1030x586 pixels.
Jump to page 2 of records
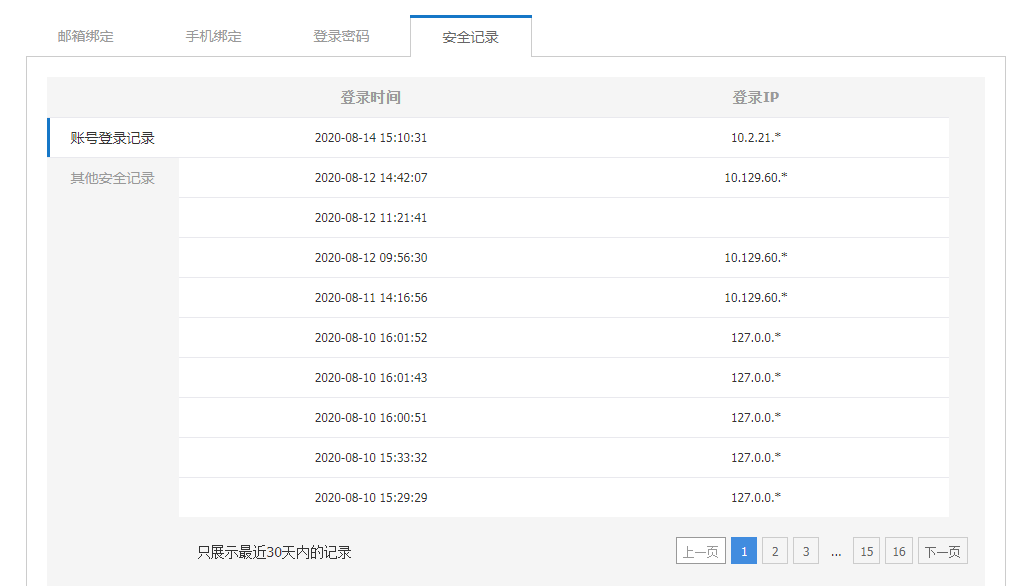pos(774,551)
